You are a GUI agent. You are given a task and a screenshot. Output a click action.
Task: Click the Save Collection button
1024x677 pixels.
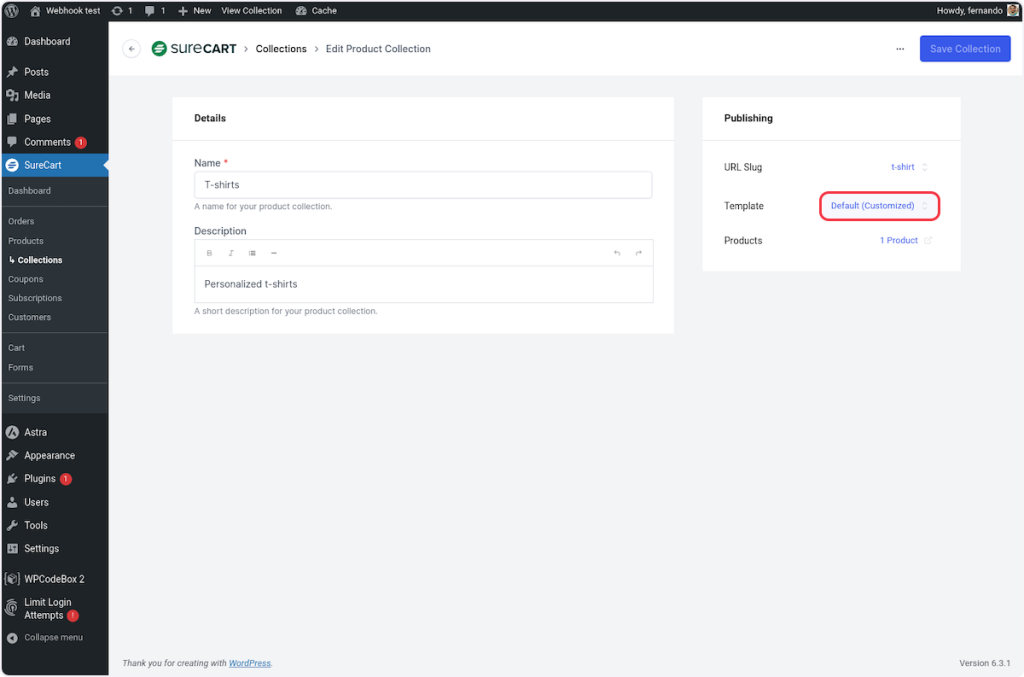(x=964, y=49)
